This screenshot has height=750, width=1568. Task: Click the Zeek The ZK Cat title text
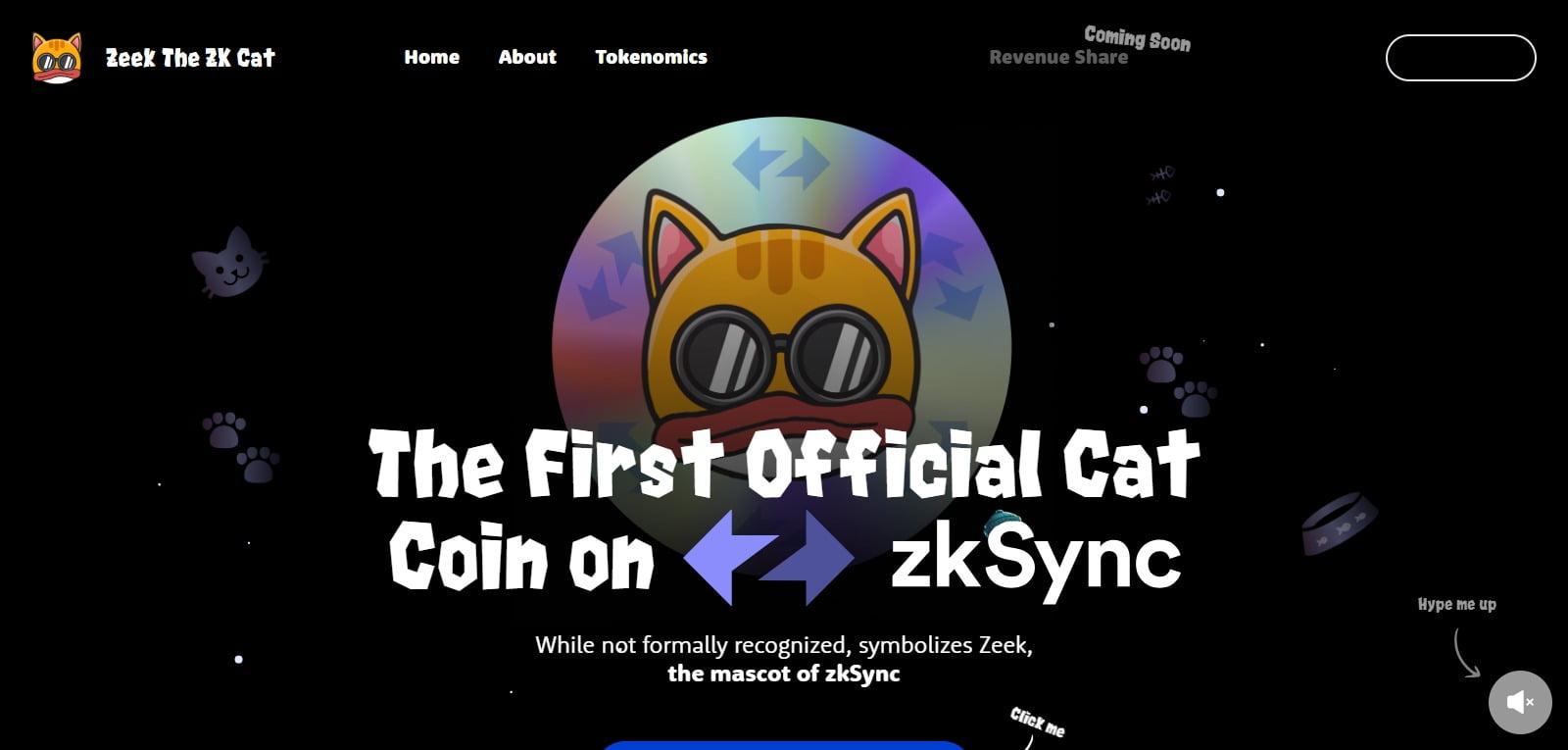coord(190,58)
